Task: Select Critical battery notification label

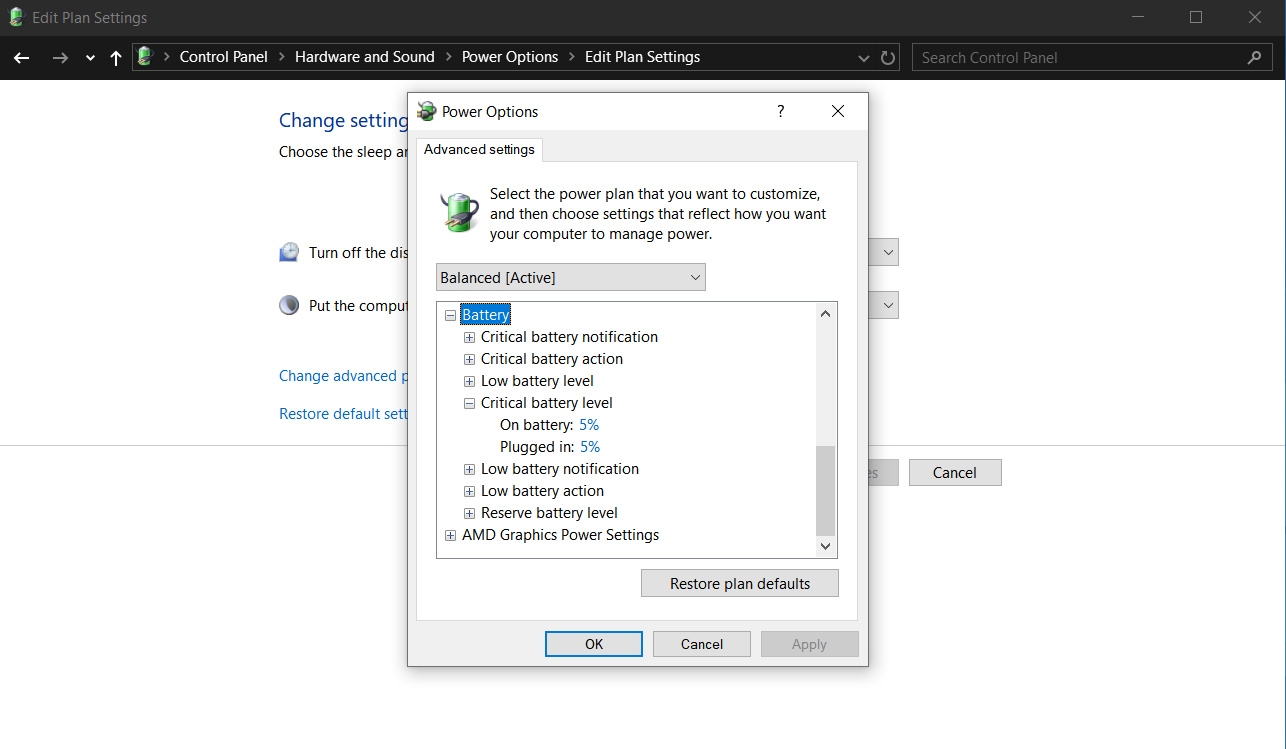Action: tap(569, 337)
